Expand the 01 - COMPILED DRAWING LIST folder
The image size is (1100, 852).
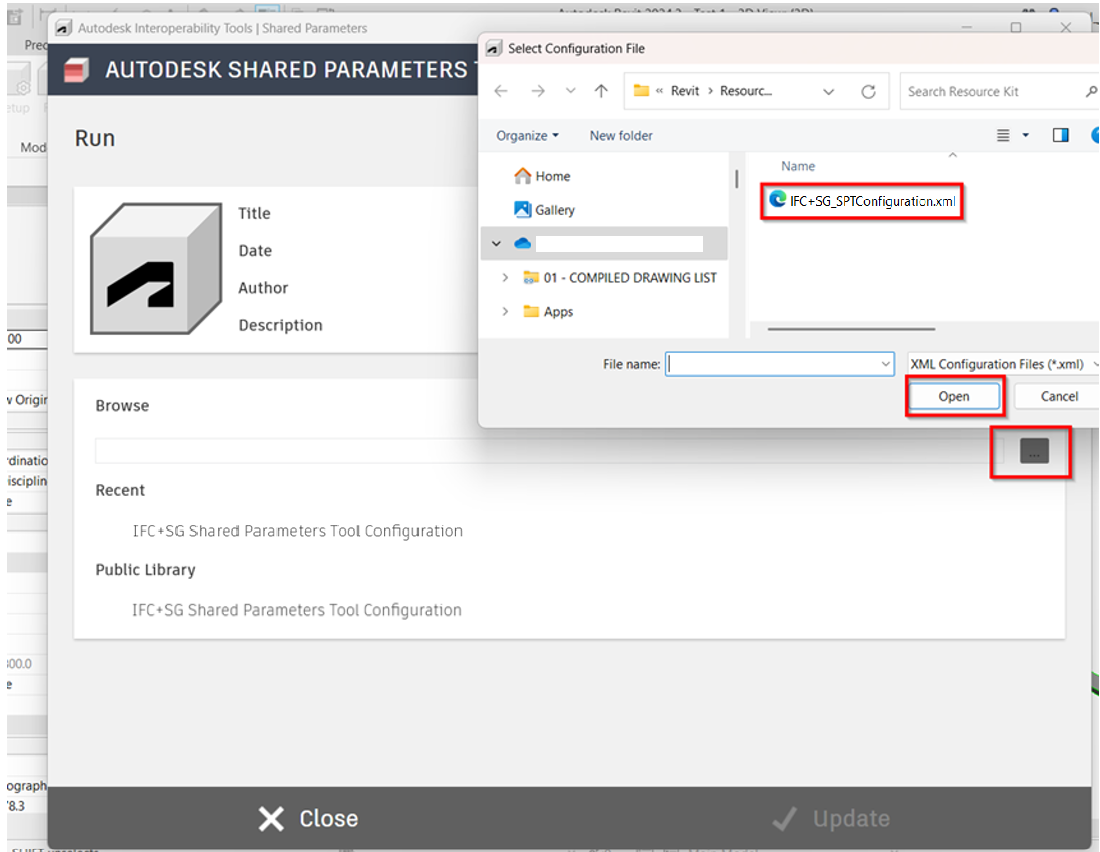(x=505, y=278)
